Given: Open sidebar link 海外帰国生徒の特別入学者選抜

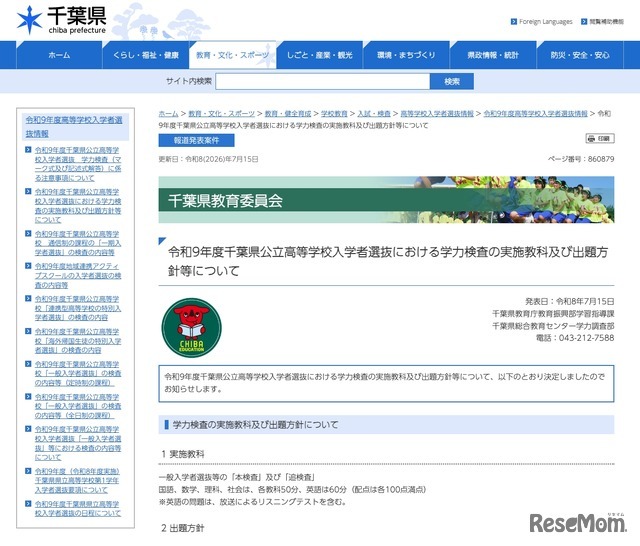Looking at the screenshot, I should pos(78,341).
